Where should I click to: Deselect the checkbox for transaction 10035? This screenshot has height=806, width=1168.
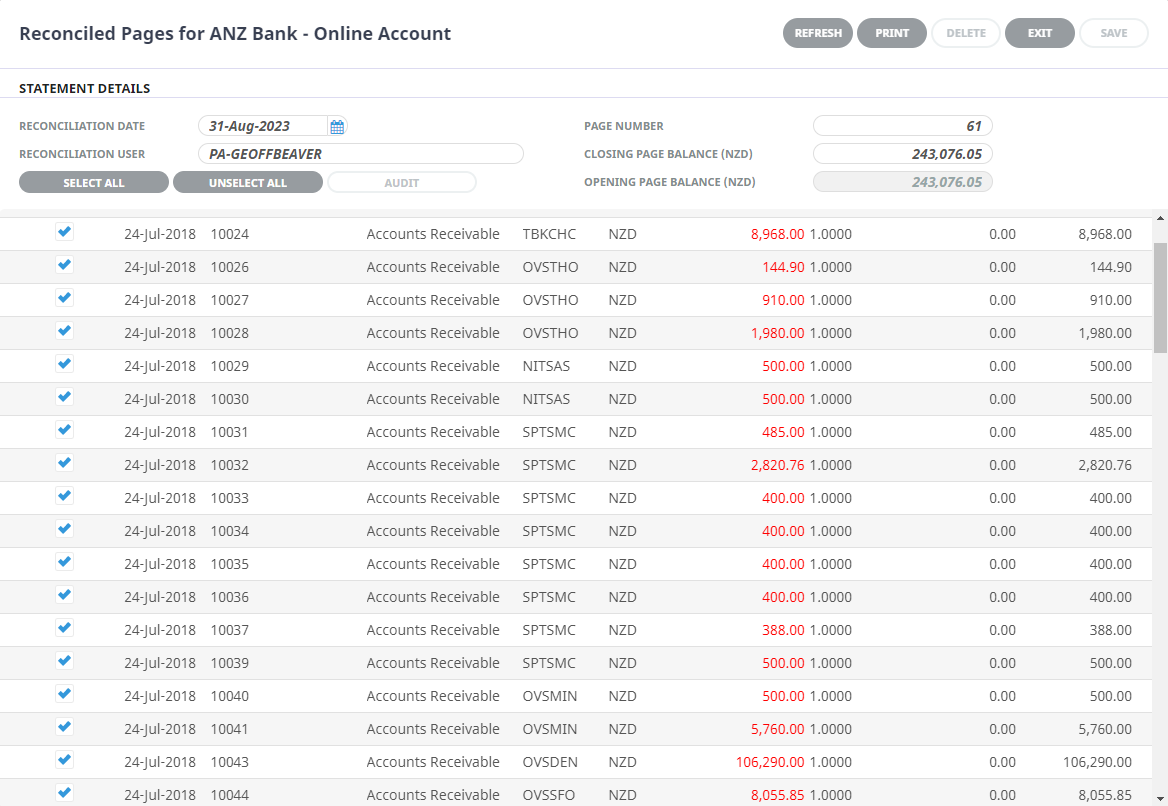pos(64,563)
